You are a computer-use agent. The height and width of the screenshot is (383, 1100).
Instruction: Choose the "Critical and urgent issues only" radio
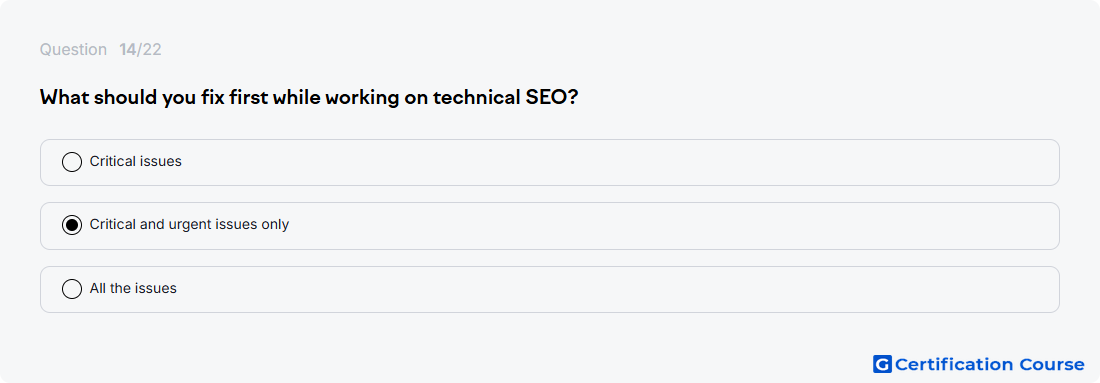pos(72,225)
